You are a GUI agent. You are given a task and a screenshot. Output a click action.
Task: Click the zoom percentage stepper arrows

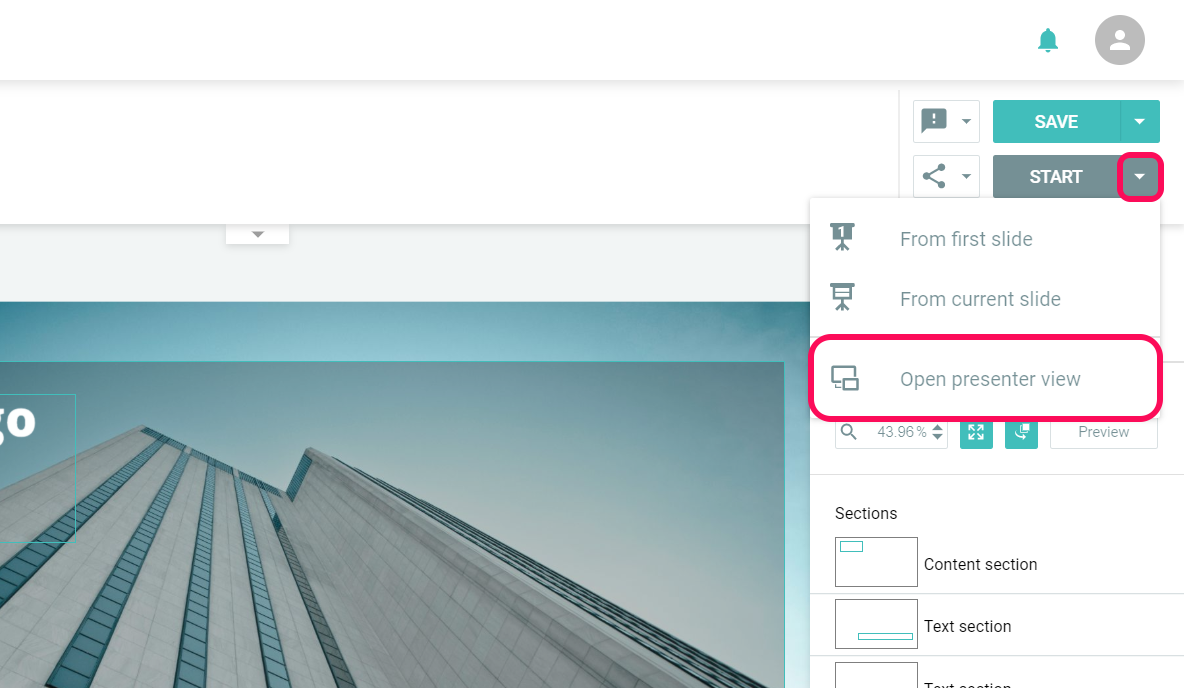point(937,432)
